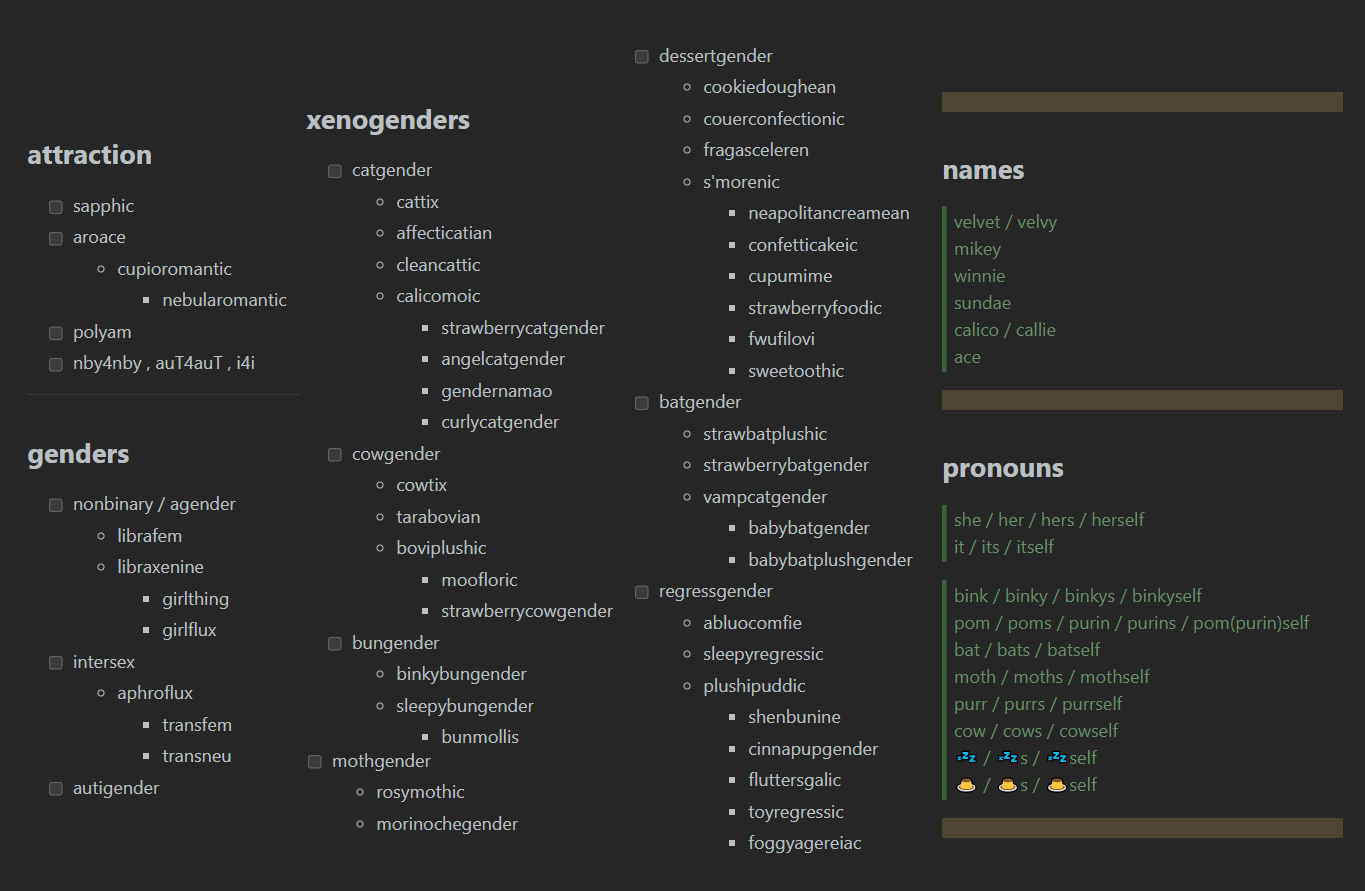Click the bink / binky / binkys pronoun line
Viewport: 1365px width, 891px height.
[1077, 596]
